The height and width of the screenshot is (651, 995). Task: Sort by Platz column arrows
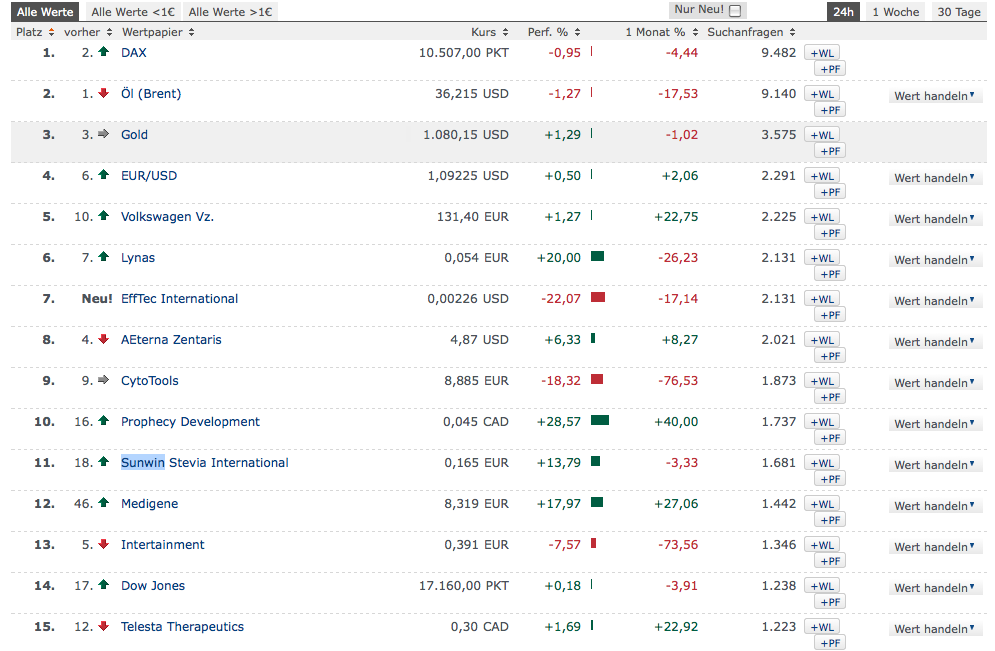51,32
